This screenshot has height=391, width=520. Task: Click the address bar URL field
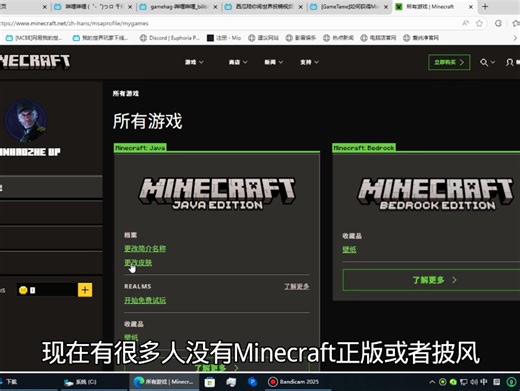(227, 23)
